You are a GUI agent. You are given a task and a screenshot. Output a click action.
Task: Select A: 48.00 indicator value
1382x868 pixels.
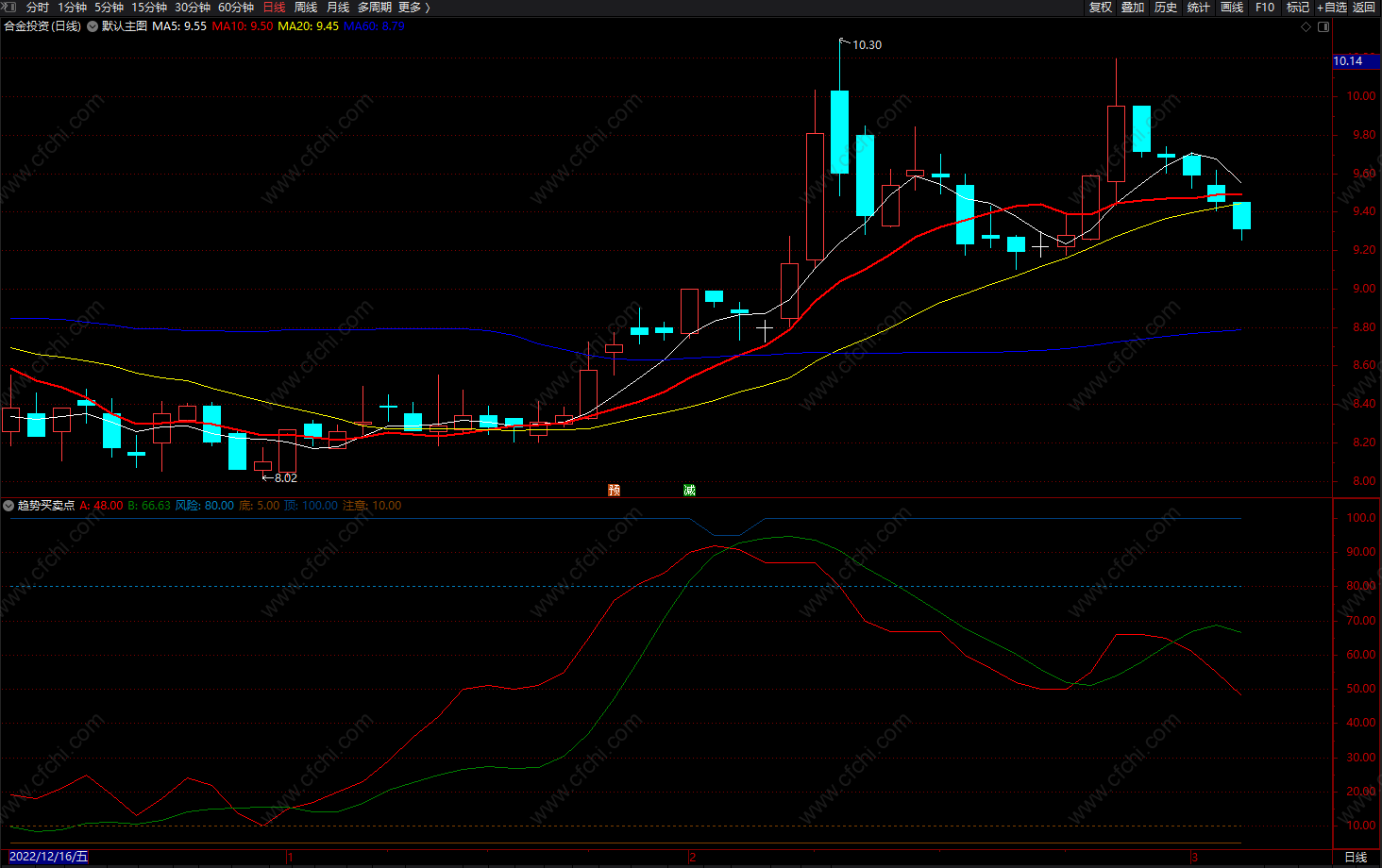pyautogui.click(x=101, y=506)
